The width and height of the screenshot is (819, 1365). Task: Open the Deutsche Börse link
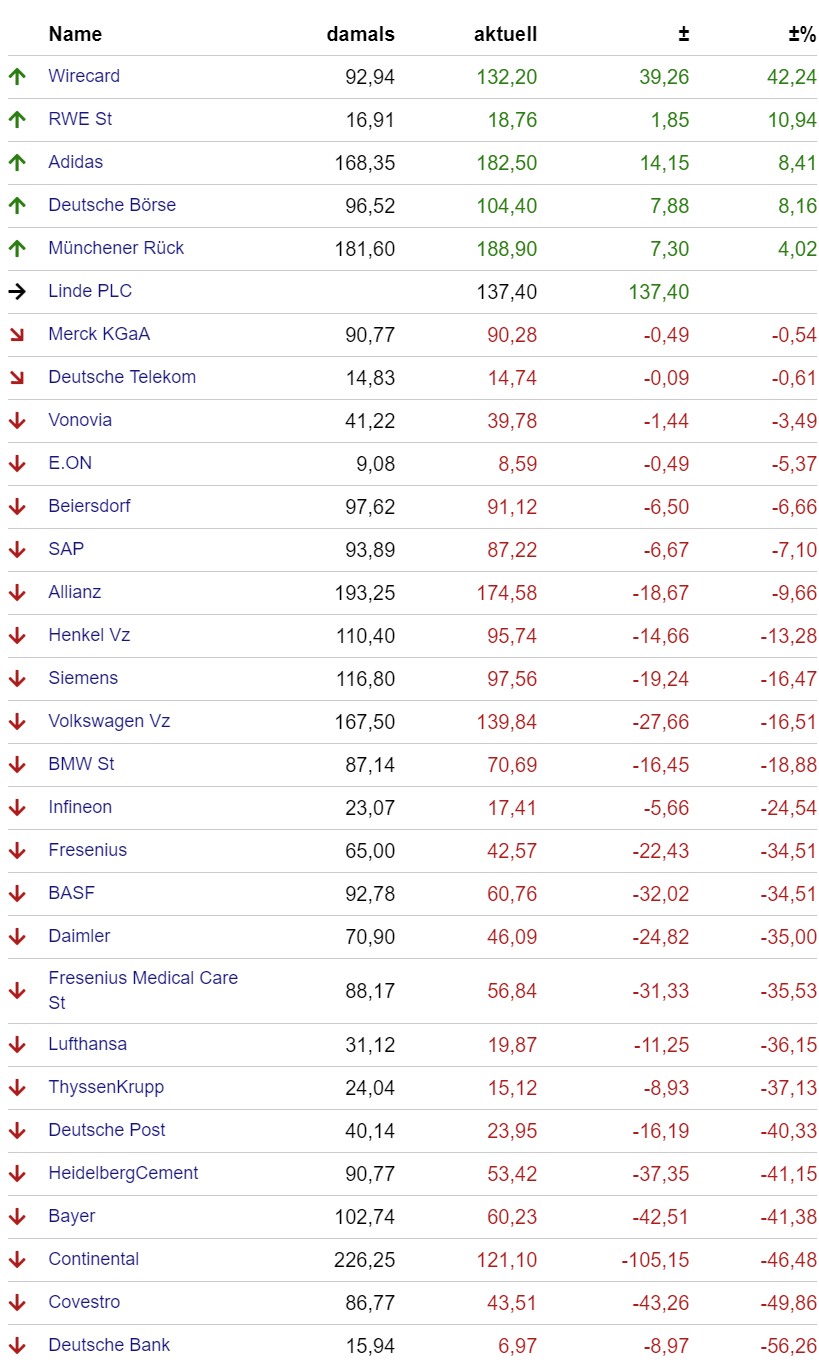tap(112, 205)
